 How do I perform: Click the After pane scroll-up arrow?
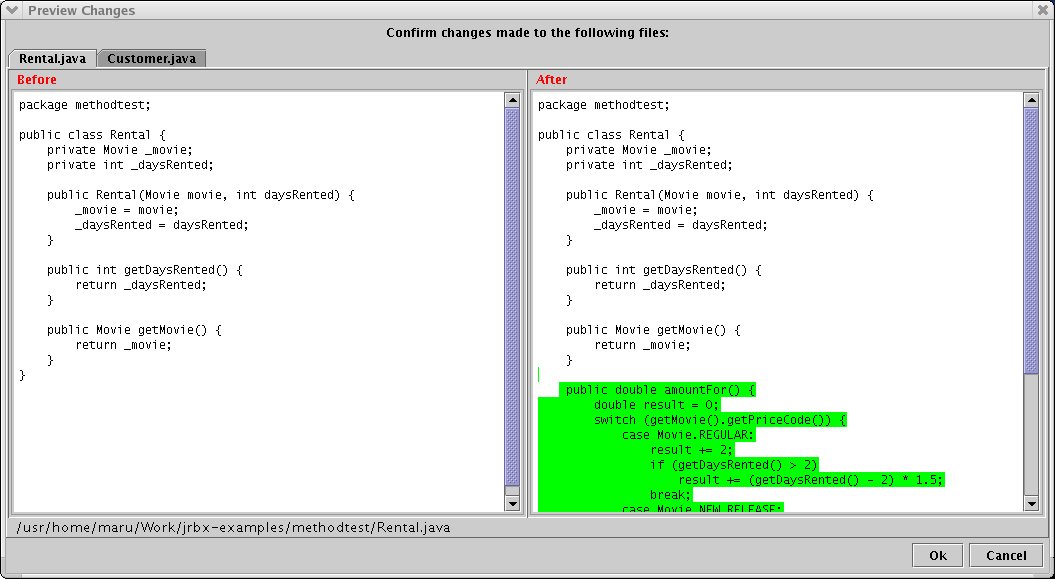coord(1031,101)
